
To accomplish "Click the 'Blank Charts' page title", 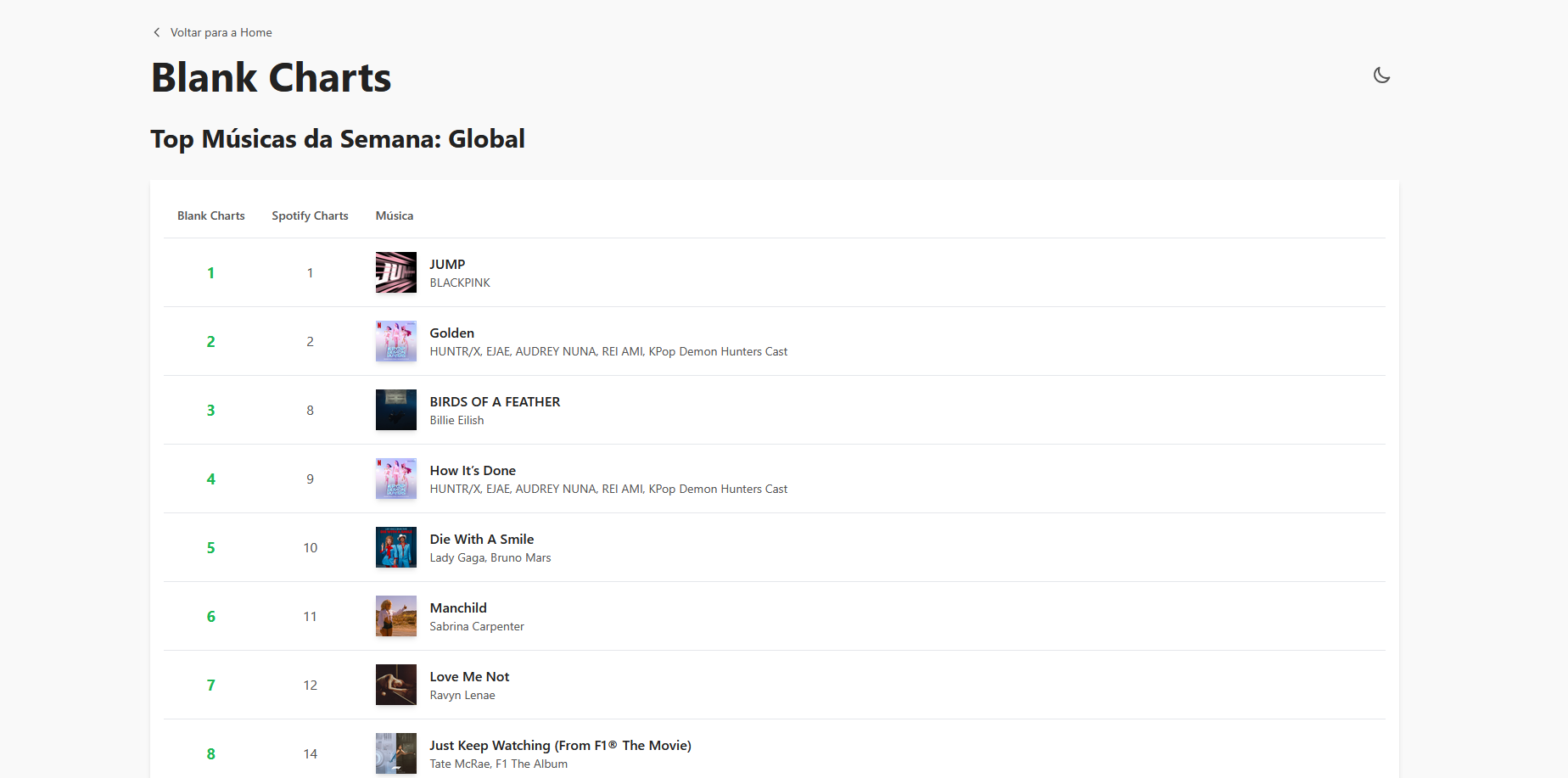I will tap(271, 78).
